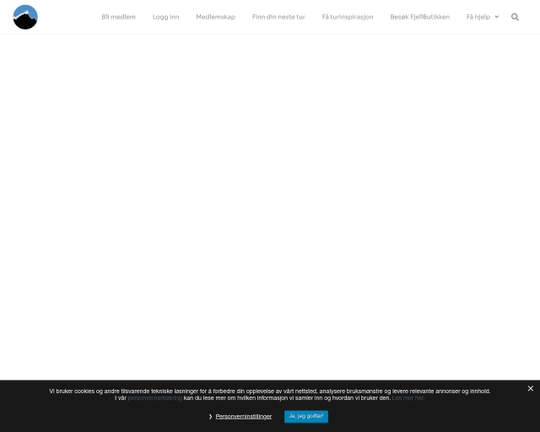Click the chevron beside Personverninnstillinger

click(210, 417)
